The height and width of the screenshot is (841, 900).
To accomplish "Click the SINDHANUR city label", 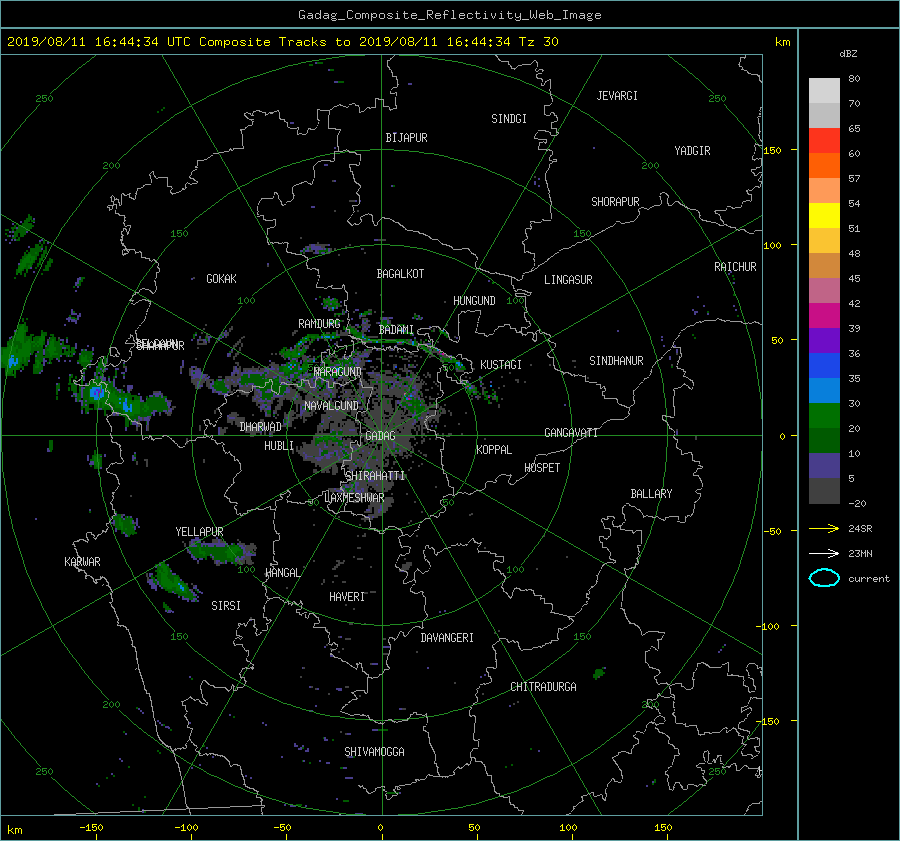I will click(x=616, y=361).
